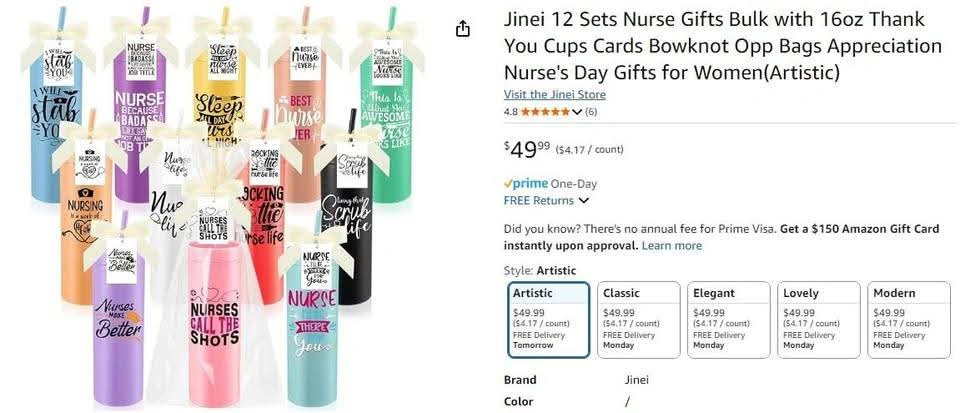Select the Classic style option
The width and height of the screenshot is (960, 413).
[x=638, y=319]
